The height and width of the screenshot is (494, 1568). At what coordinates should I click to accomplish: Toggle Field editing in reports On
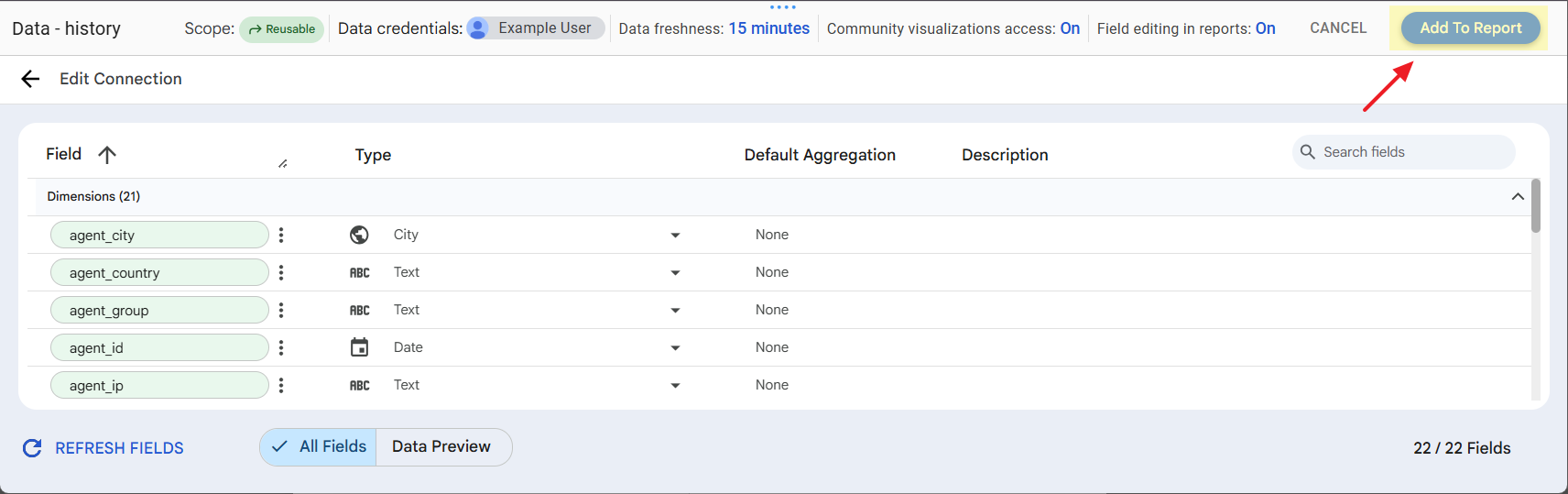[x=1265, y=28]
